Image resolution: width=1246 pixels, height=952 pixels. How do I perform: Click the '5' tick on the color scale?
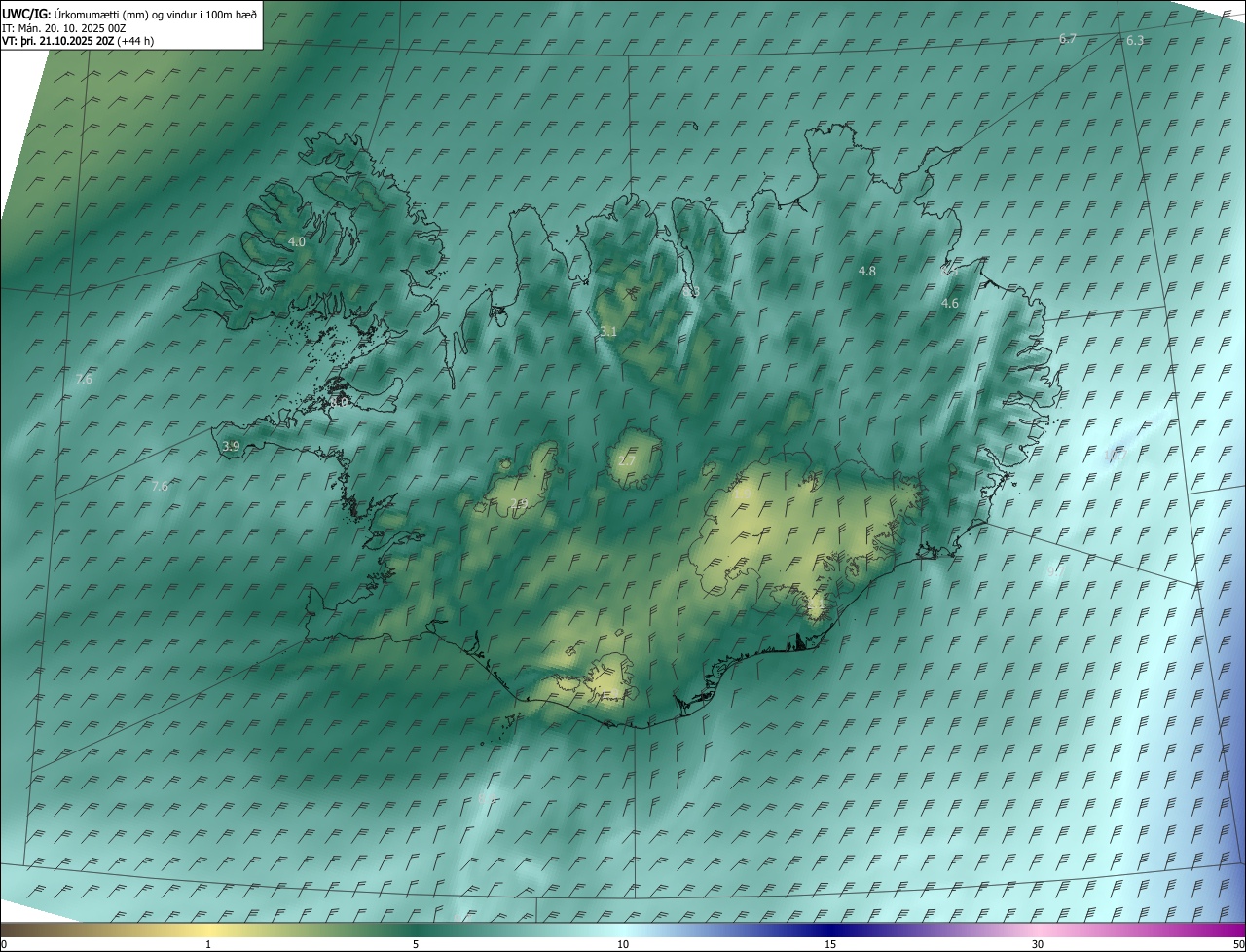click(x=416, y=945)
